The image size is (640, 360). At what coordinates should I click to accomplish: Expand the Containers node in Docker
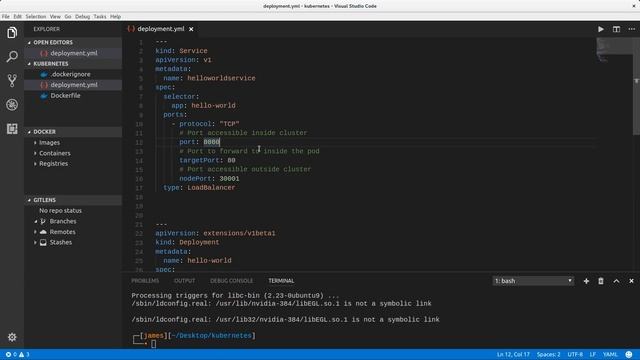(35, 153)
